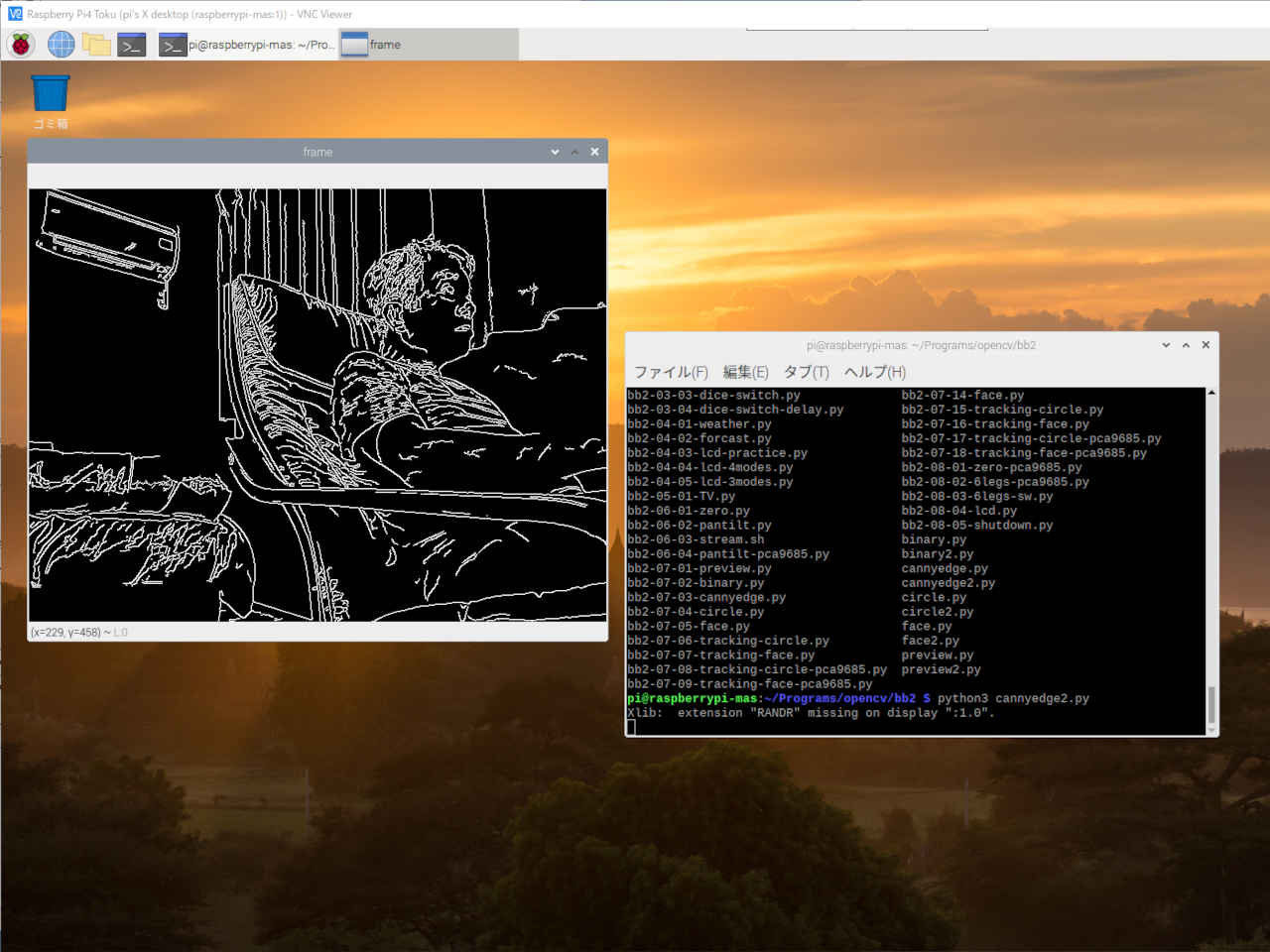This screenshot has height=952, width=1270.
Task: Click bb2-08-04-lcd.py in the terminal
Action: pyautogui.click(x=958, y=511)
